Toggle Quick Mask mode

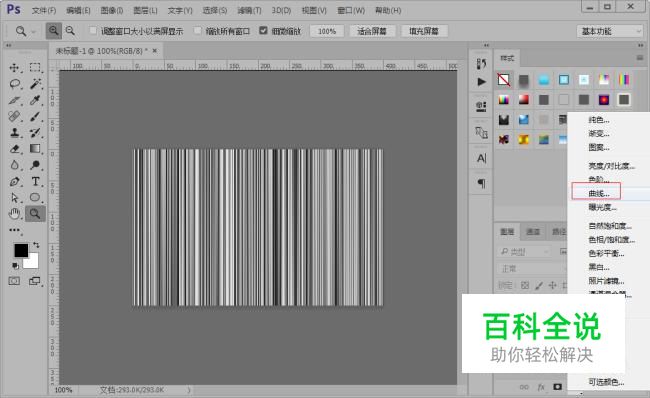coord(14,281)
